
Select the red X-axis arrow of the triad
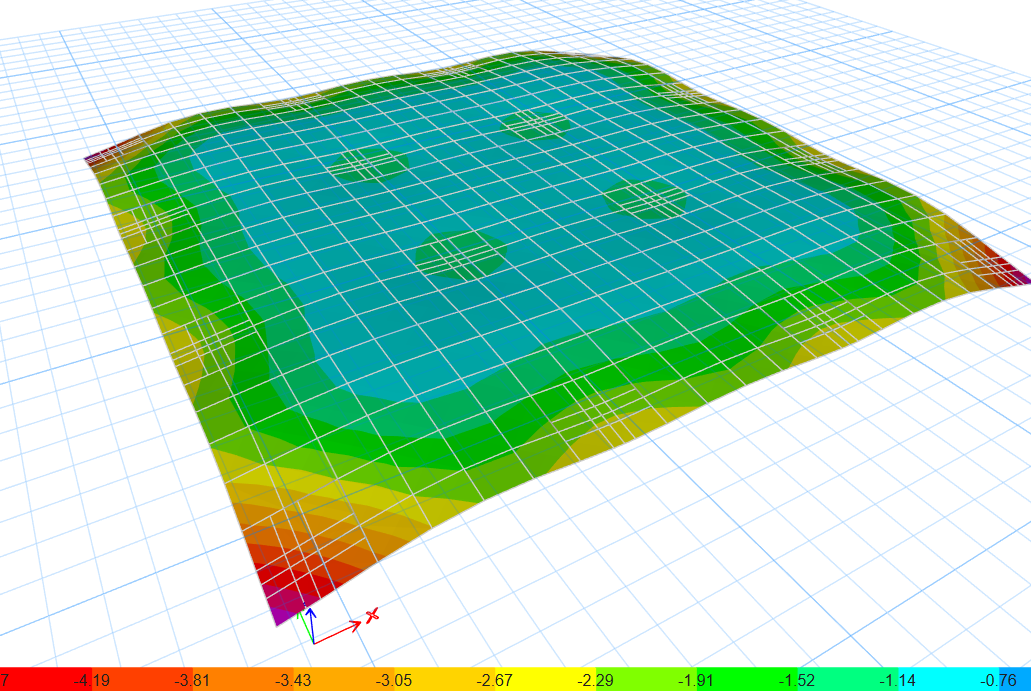point(340,631)
